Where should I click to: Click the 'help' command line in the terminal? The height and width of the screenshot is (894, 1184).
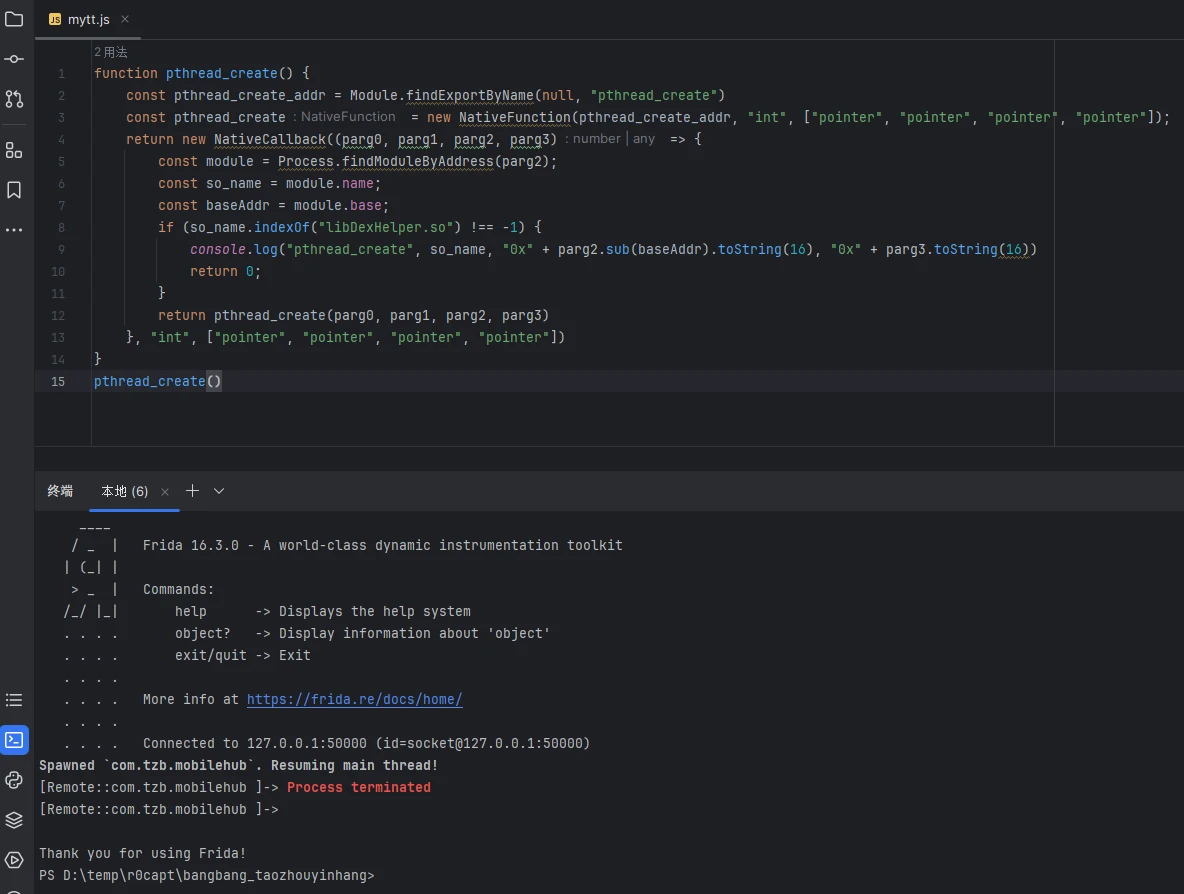[322, 611]
